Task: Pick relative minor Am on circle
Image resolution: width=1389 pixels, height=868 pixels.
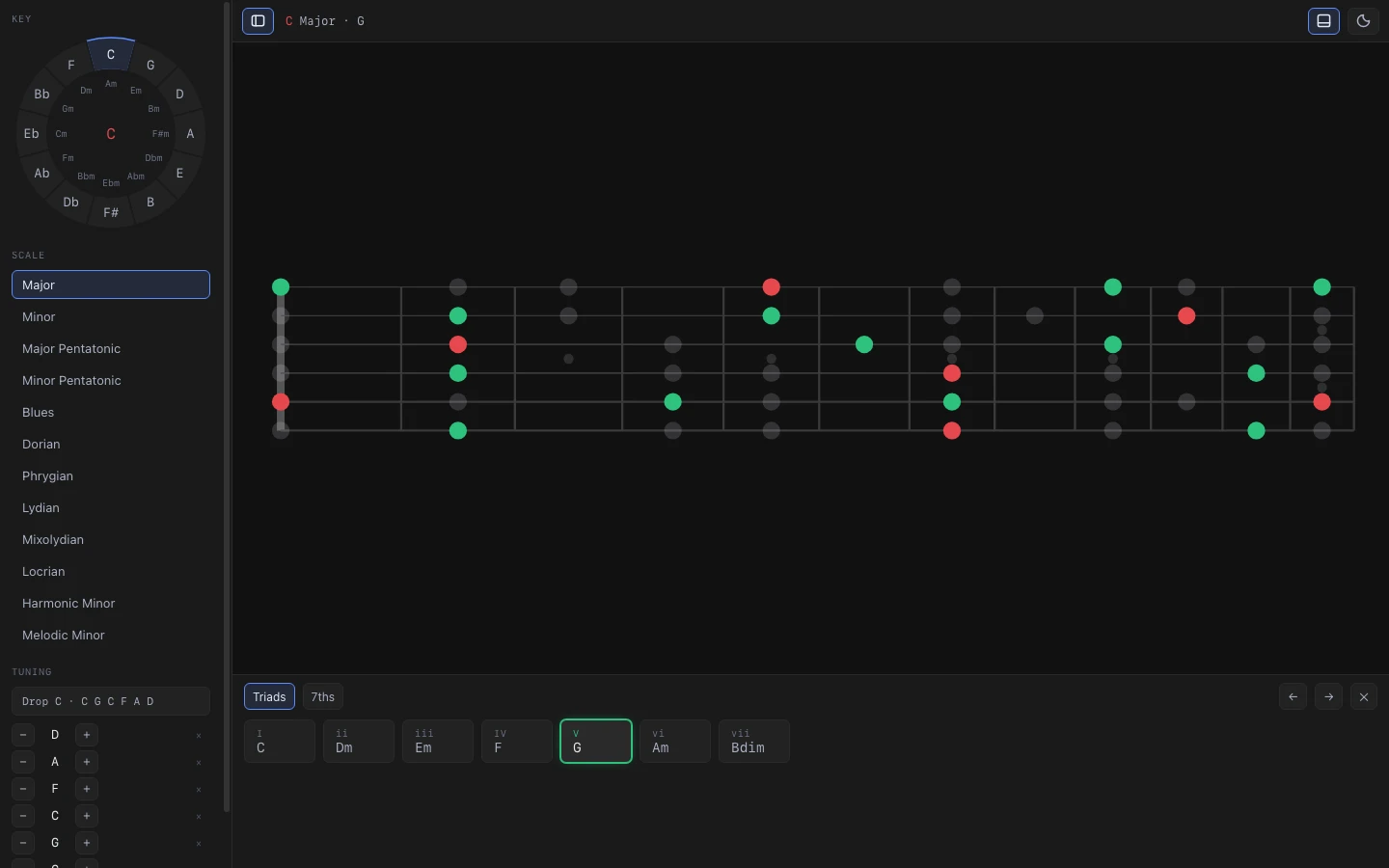Action: click(x=111, y=84)
